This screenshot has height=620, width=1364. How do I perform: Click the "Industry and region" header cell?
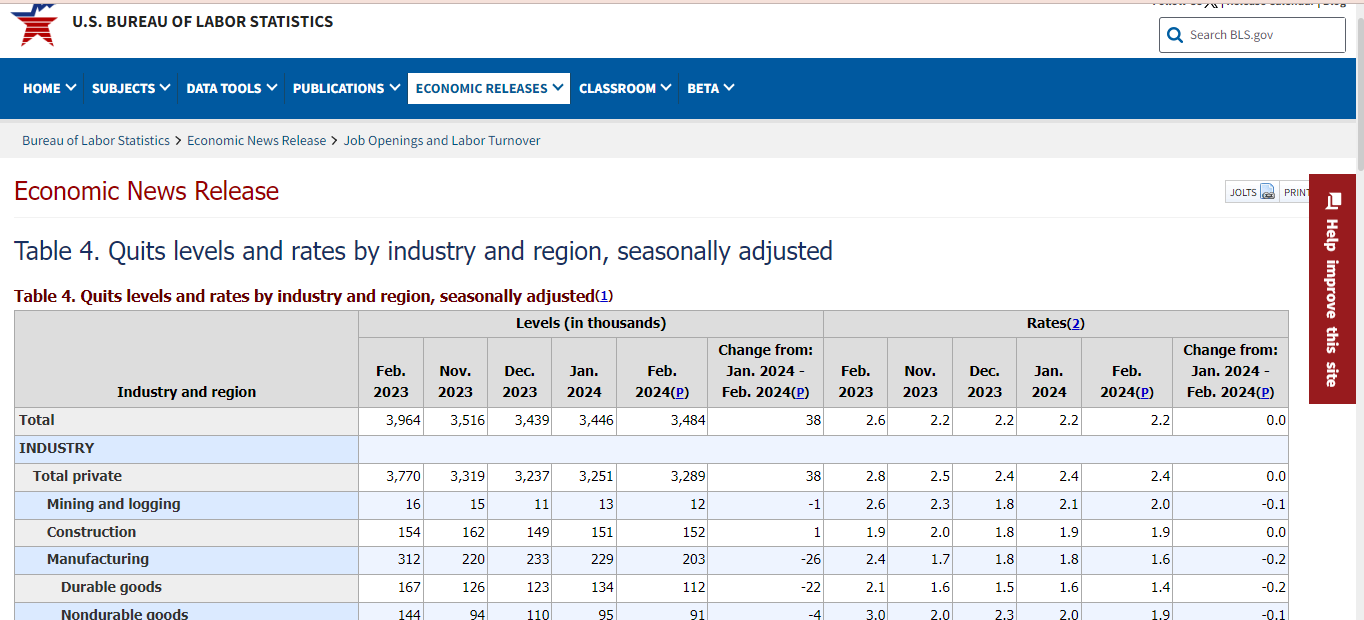187,359
